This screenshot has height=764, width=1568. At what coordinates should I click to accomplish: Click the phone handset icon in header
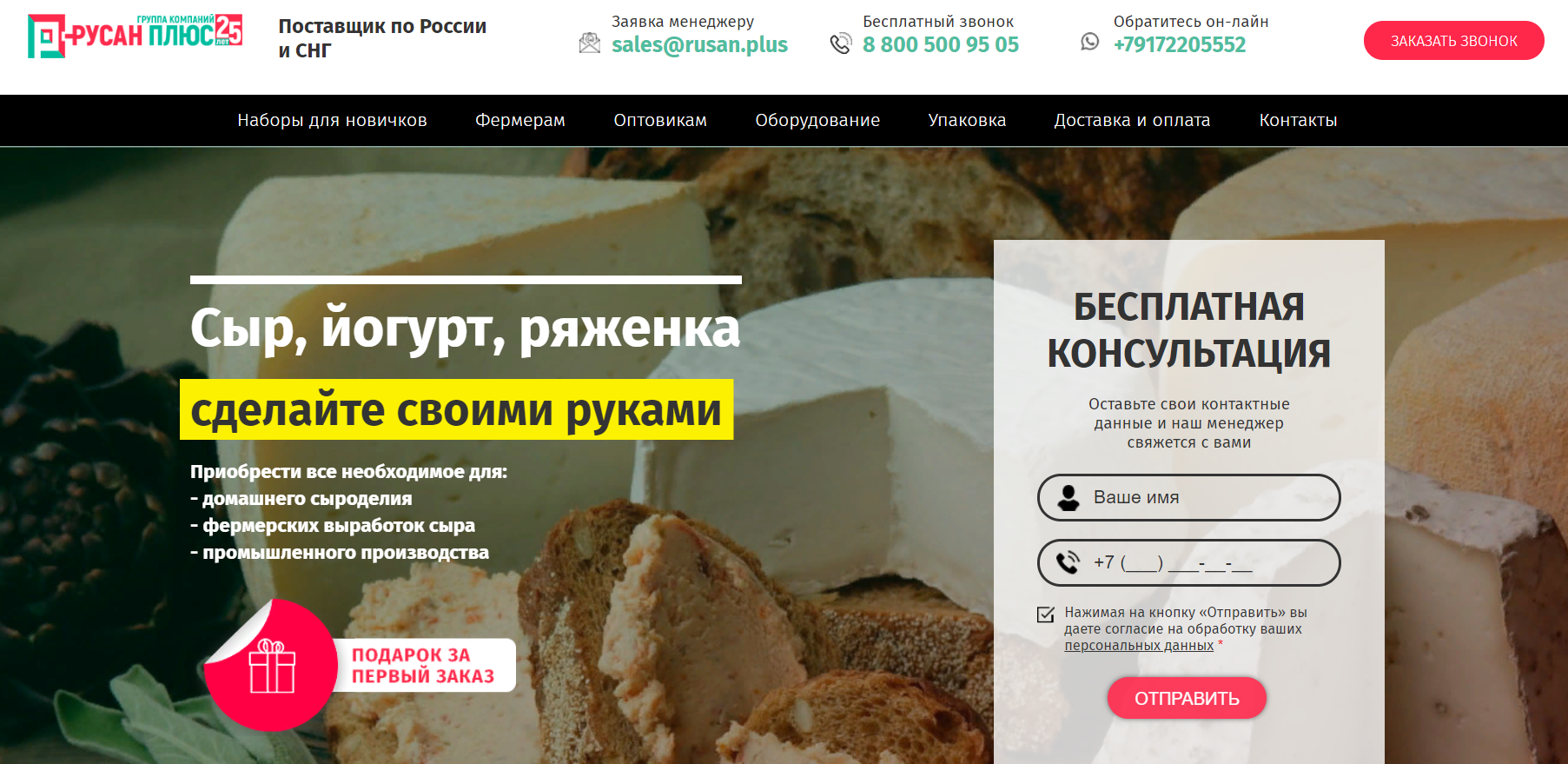point(841,43)
